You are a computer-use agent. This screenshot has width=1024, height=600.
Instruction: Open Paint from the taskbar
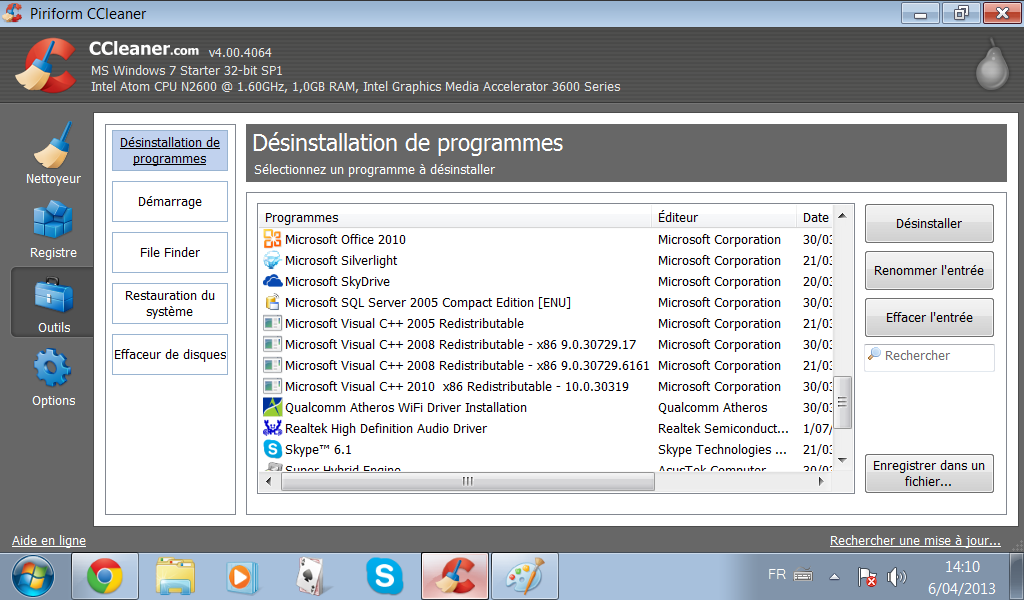point(525,576)
